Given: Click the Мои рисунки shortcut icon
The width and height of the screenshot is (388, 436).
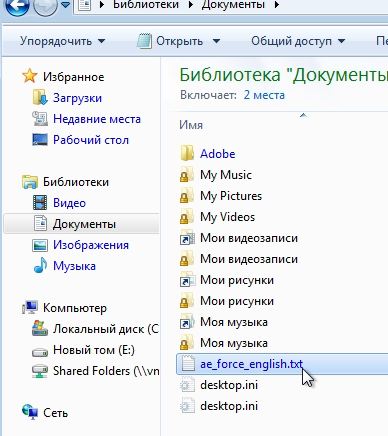Looking at the screenshot, I should coord(187,280).
